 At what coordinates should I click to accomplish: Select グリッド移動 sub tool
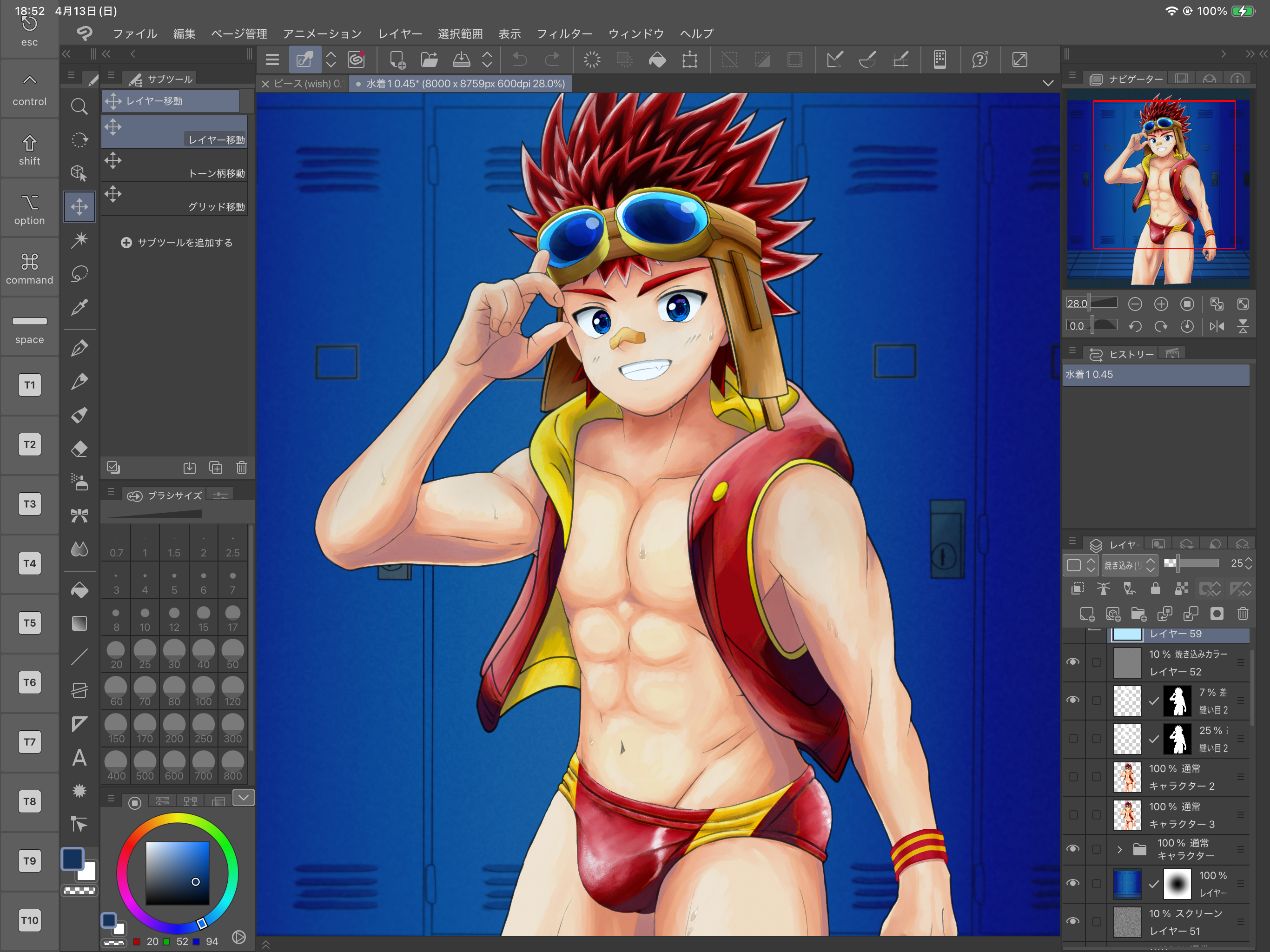tap(174, 199)
